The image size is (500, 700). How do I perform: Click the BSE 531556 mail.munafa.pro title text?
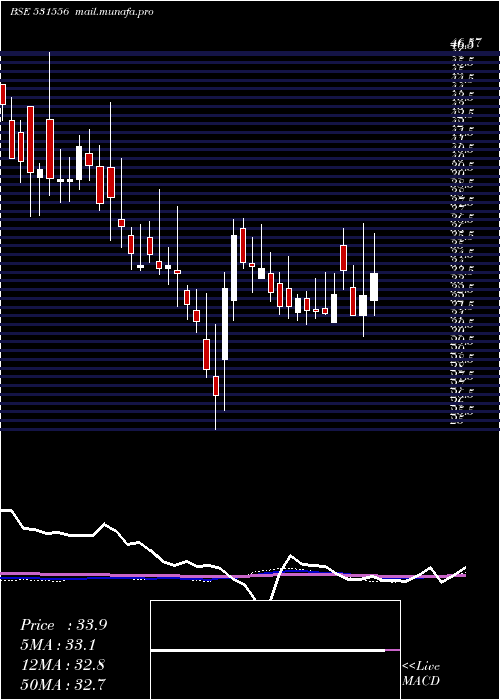pos(82,12)
